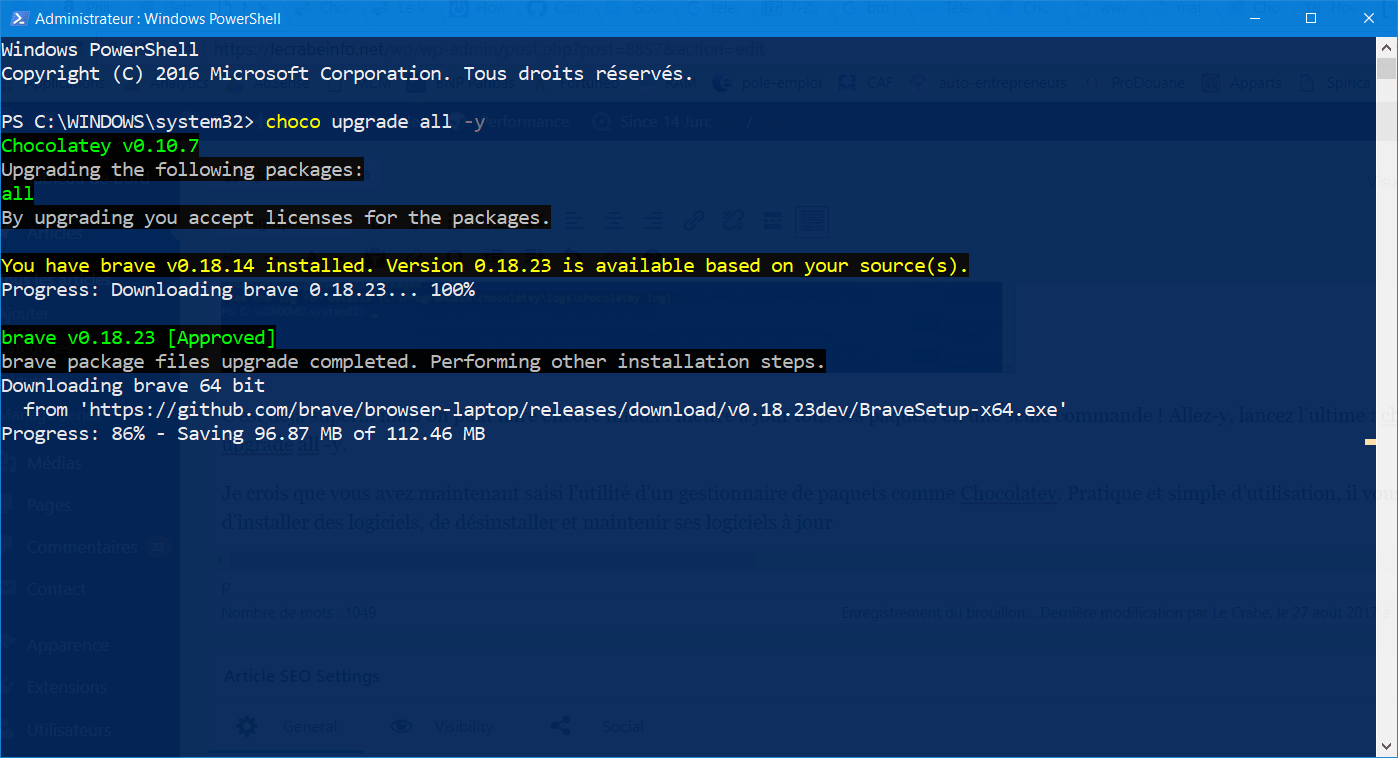Open 'Utilisateurs' in the WordPress sidebar
1398x758 pixels.
[x=69, y=729]
